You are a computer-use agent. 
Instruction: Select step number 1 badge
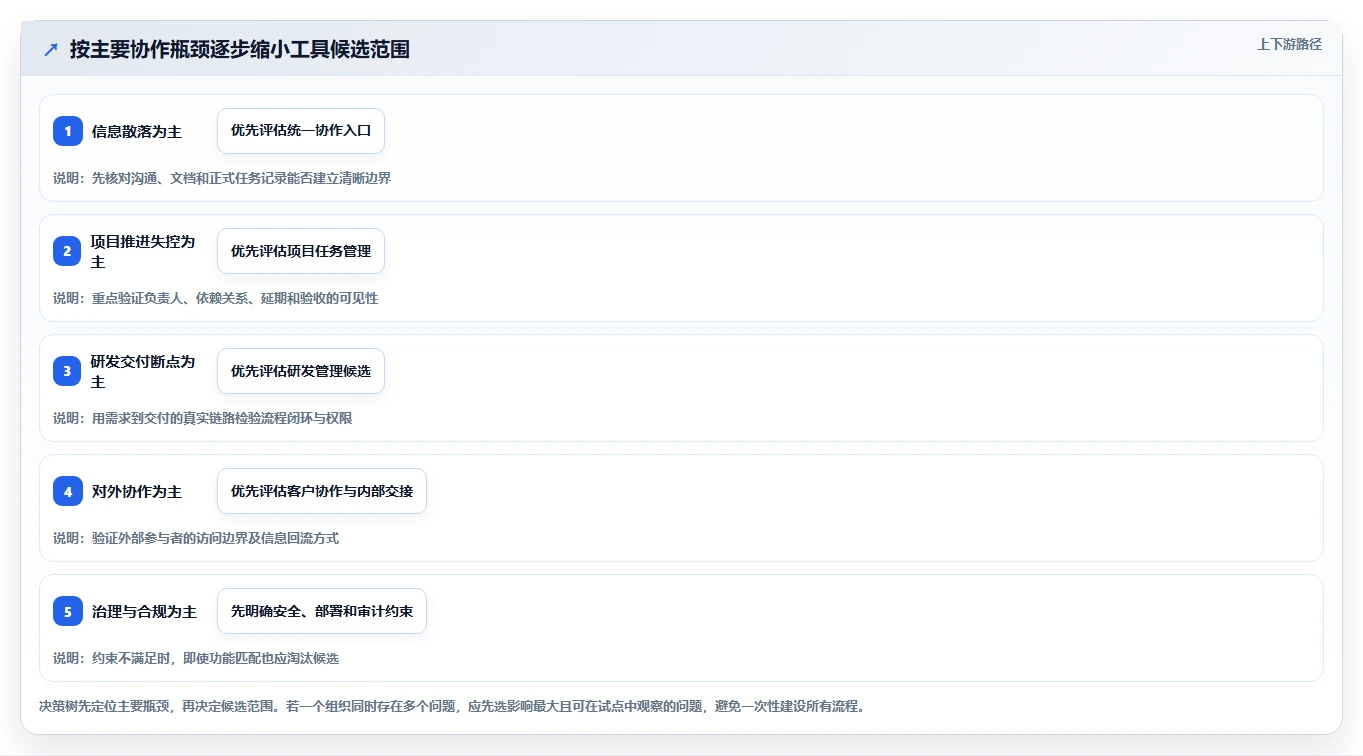click(68, 131)
